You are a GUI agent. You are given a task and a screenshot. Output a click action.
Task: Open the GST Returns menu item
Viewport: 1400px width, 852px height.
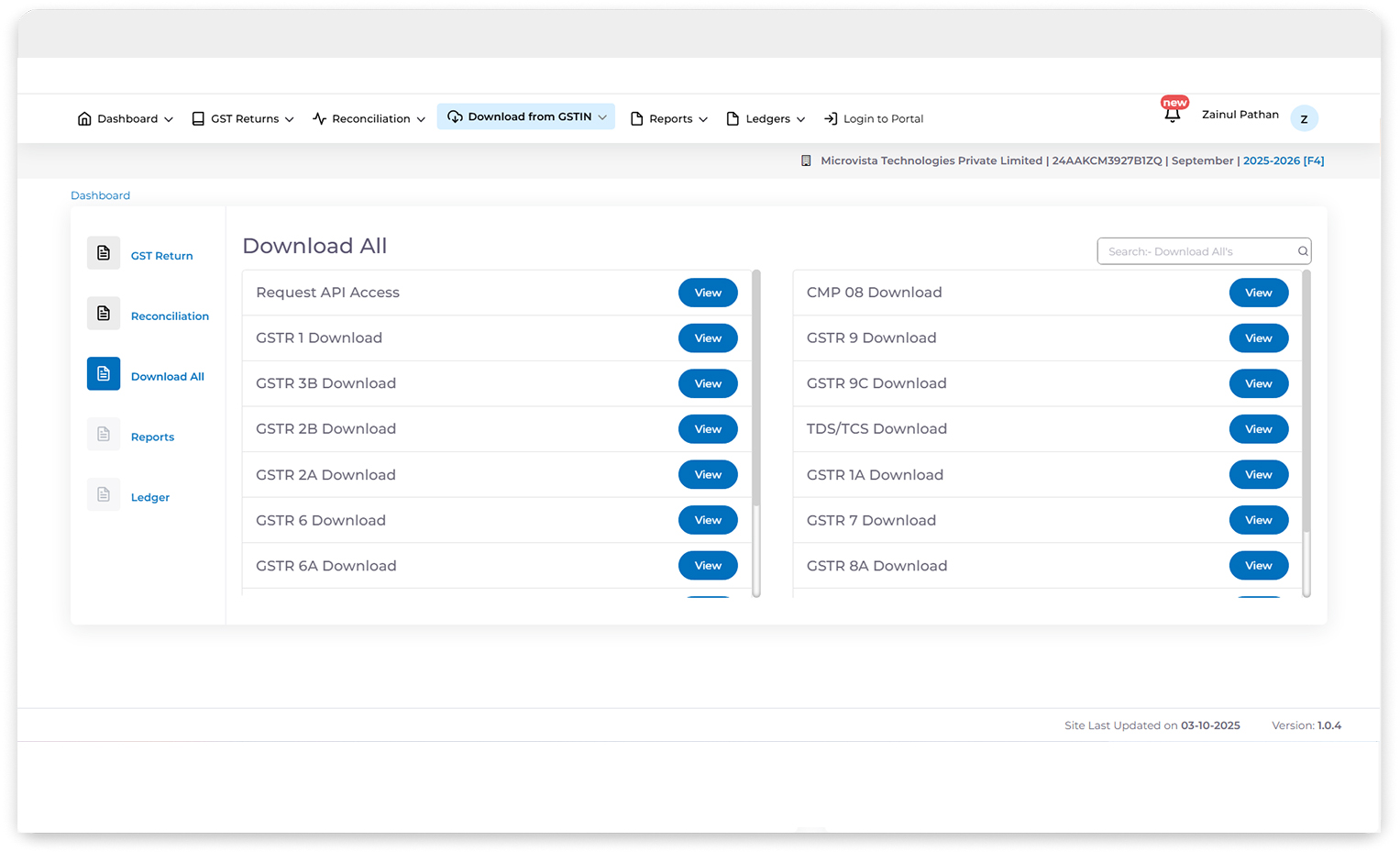(x=242, y=118)
